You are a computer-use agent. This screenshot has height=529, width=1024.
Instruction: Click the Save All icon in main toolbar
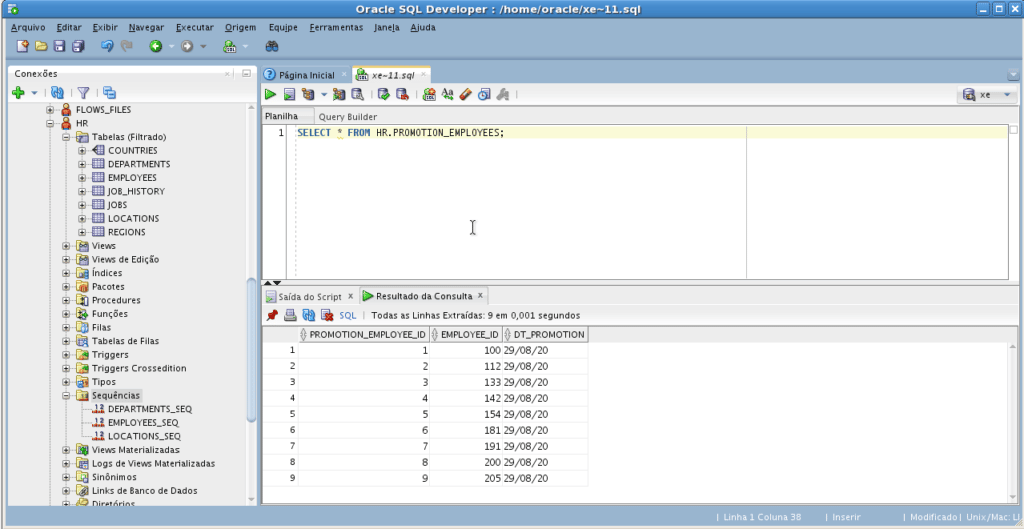tap(78, 47)
